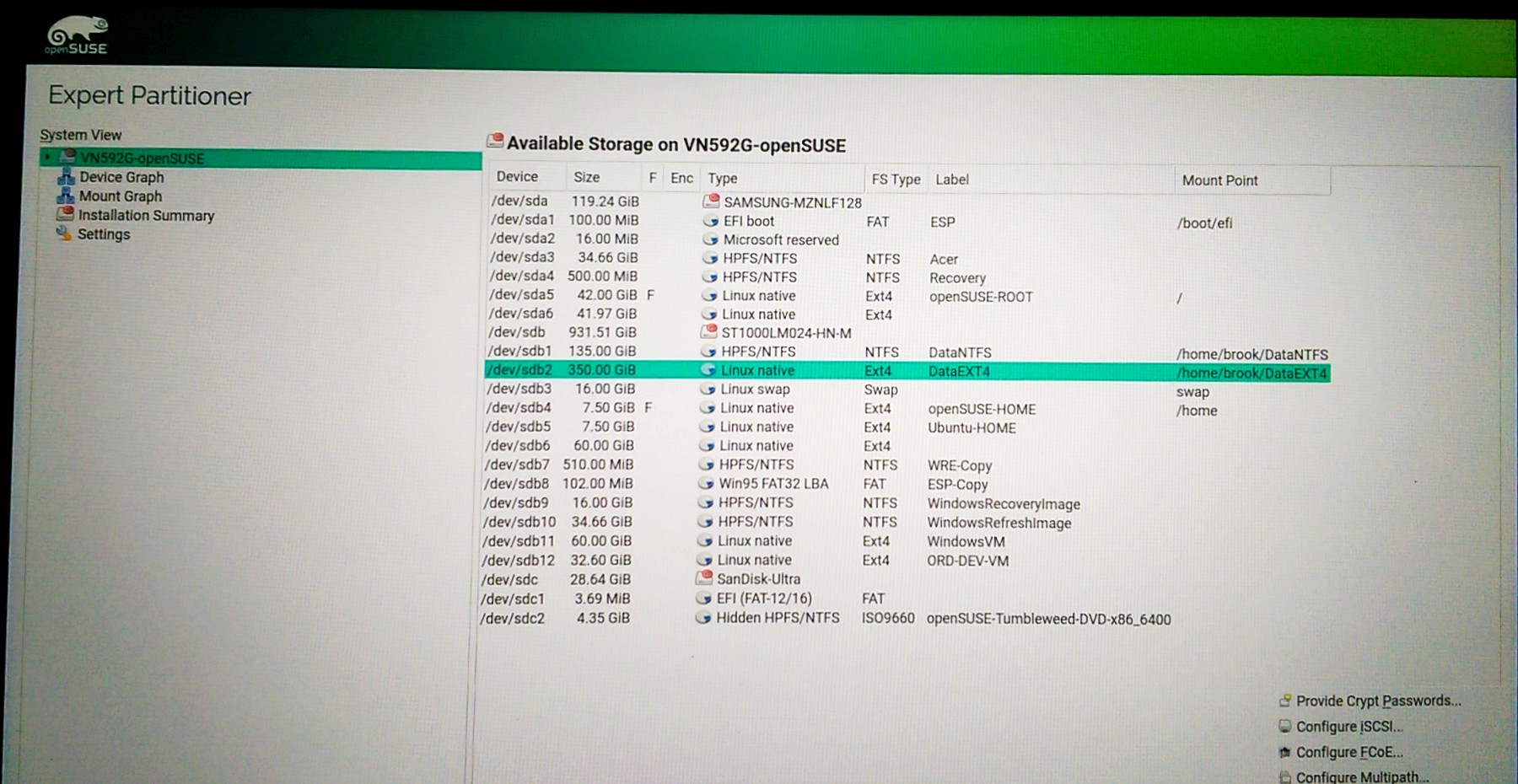Click the Win95 FAT32 LBA partition icon
1518x784 pixels.
click(706, 484)
